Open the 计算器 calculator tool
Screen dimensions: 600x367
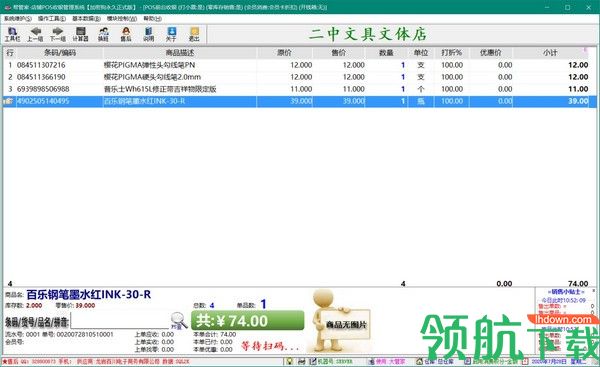80,34
